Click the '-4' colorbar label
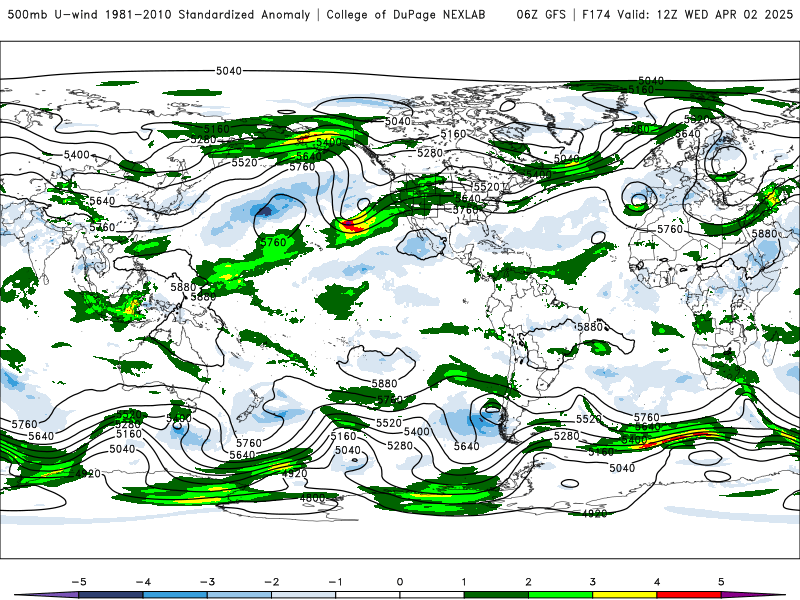Viewport: 800px width, 600px height. click(143, 582)
